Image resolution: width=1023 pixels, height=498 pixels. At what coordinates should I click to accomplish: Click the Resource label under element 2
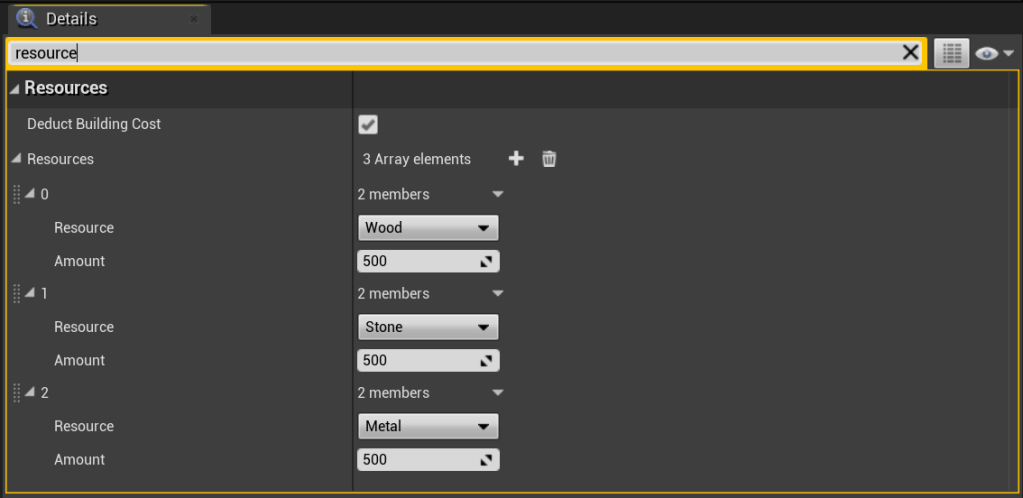(84, 426)
